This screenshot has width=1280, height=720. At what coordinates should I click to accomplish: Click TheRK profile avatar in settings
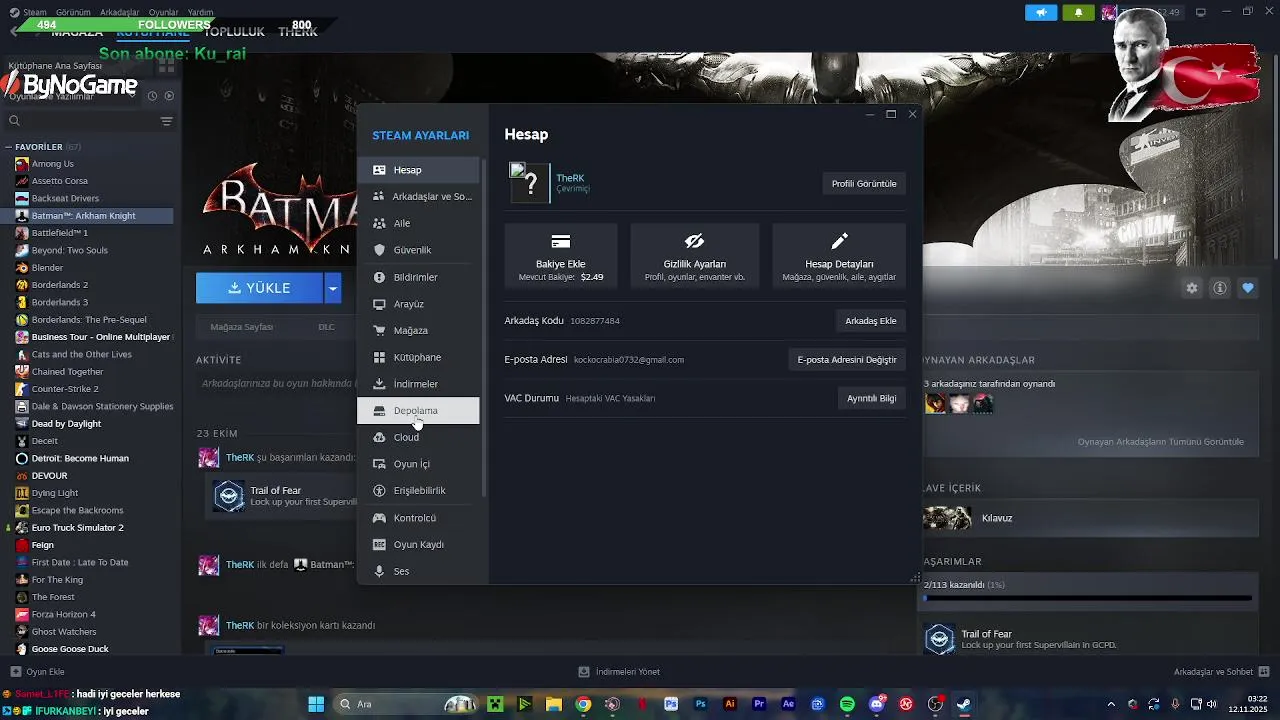click(530, 183)
